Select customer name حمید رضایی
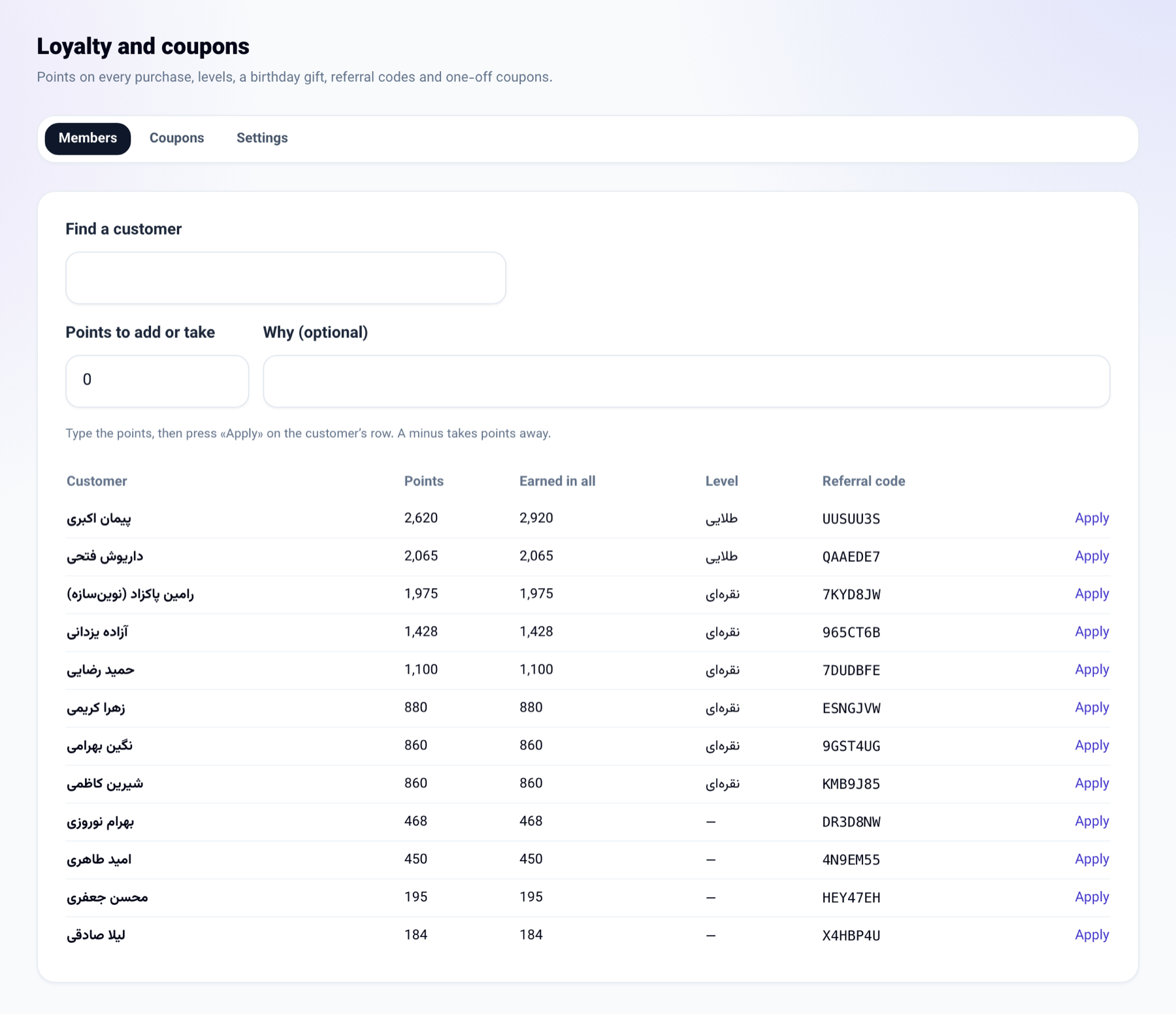The width and height of the screenshot is (1176, 1014). (x=101, y=670)
